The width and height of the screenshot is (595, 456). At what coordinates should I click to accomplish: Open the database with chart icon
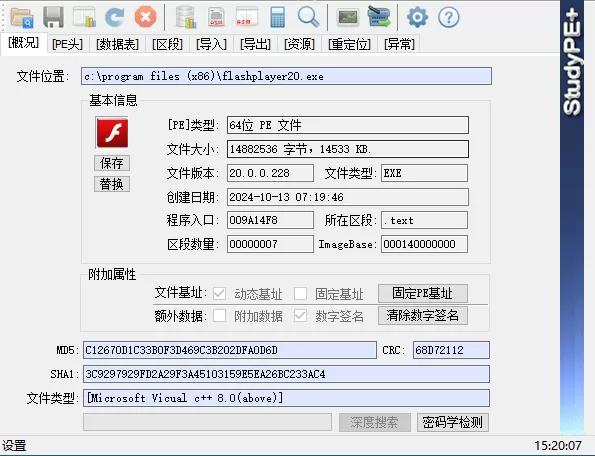[186, 17]
